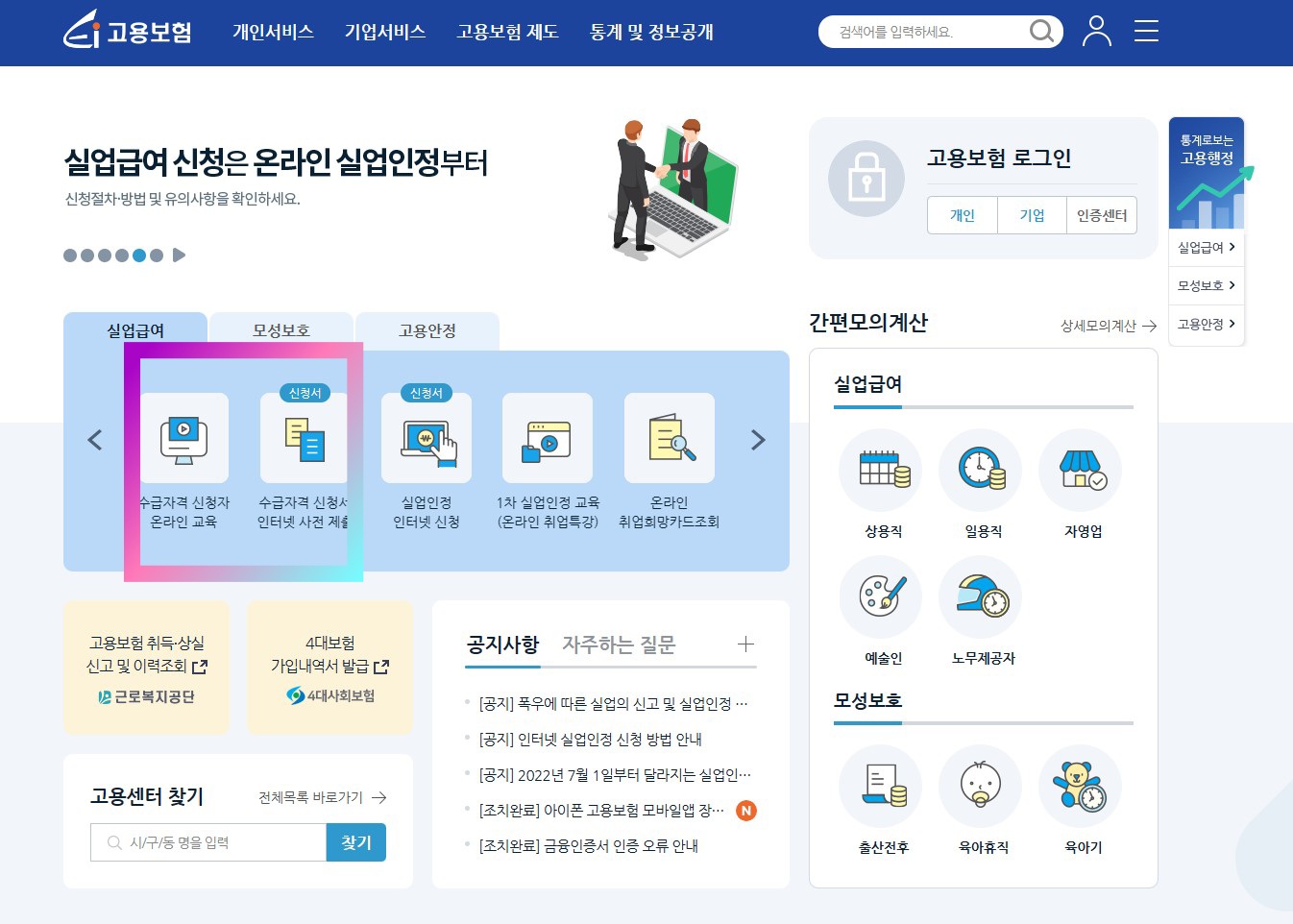Image resolution: width=1293 pixels, height=924 pixels.
Task: Open 4대보험 가입내역서 발급 card
Action: [x=329, y=668]
